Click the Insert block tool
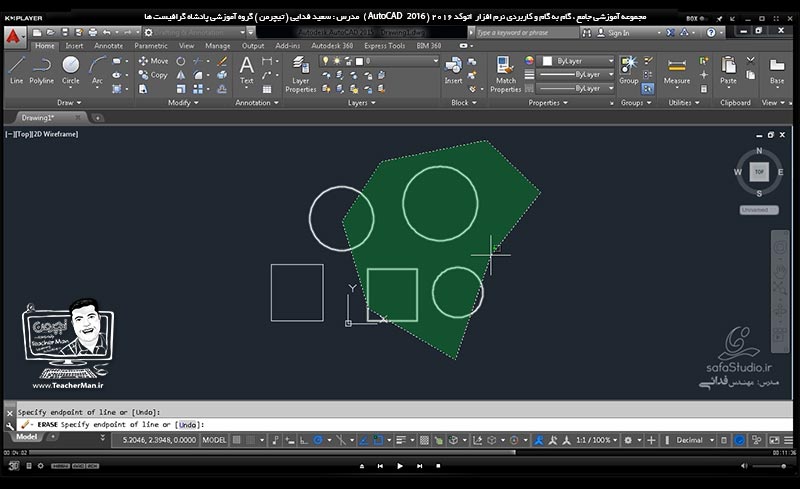800x489 pixels. pos(453,70)
